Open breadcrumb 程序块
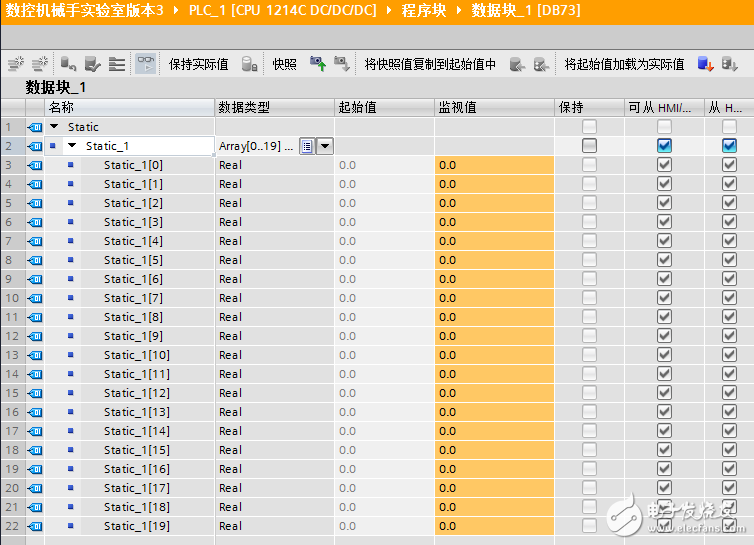The height and width of the screenshot is (545, 754). pyautogui.click(x=424, y=10)
